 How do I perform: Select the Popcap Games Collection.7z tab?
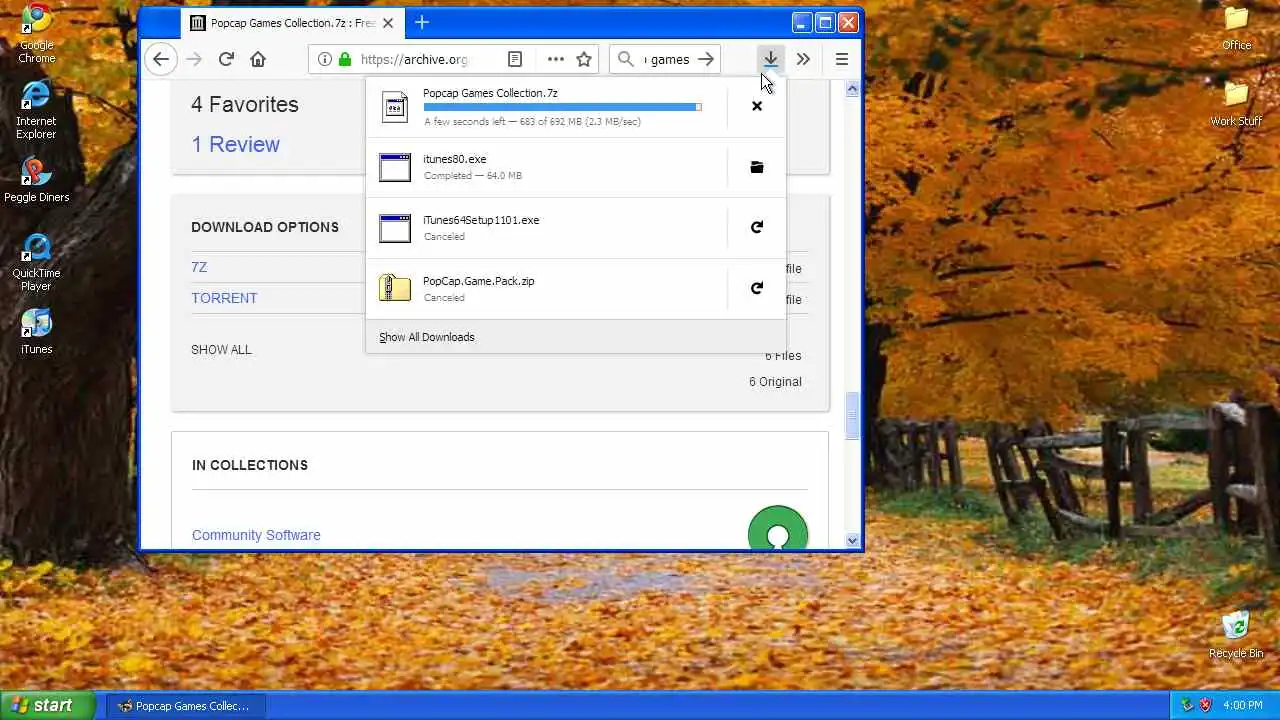tap(292, 23)
